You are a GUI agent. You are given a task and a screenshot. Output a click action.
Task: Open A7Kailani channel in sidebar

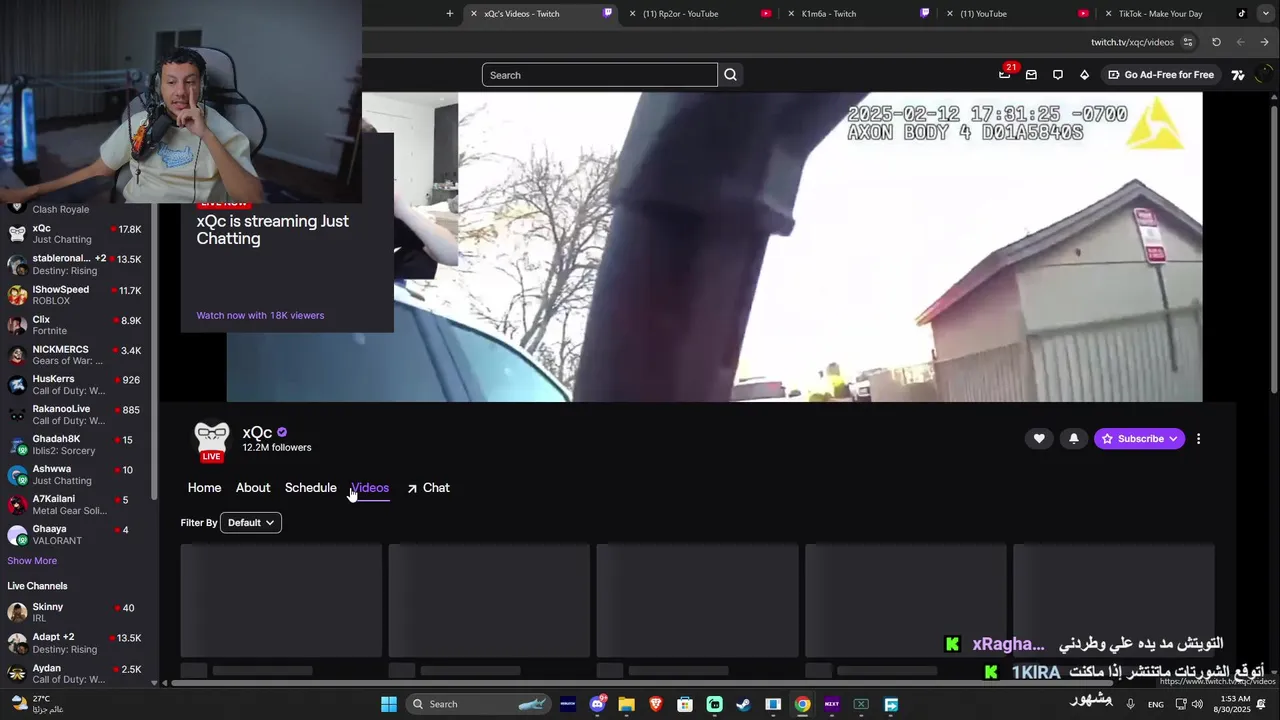[75, 504]
